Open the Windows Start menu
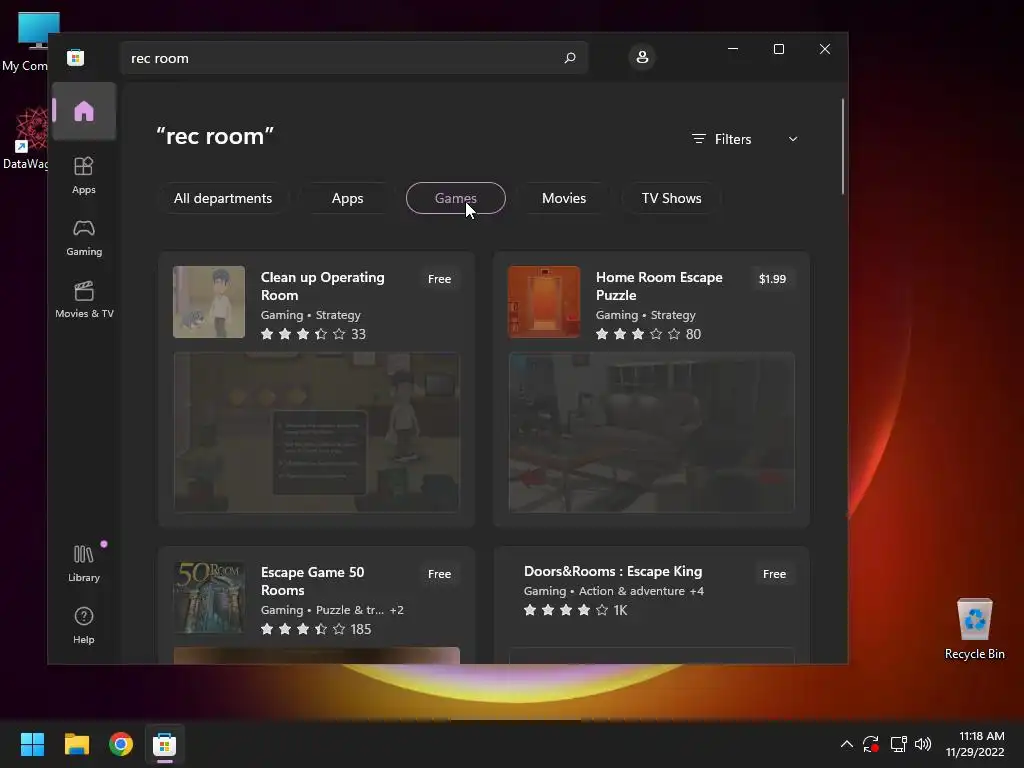This screenshot has width=1024, height=768. (x=32, y=744)
